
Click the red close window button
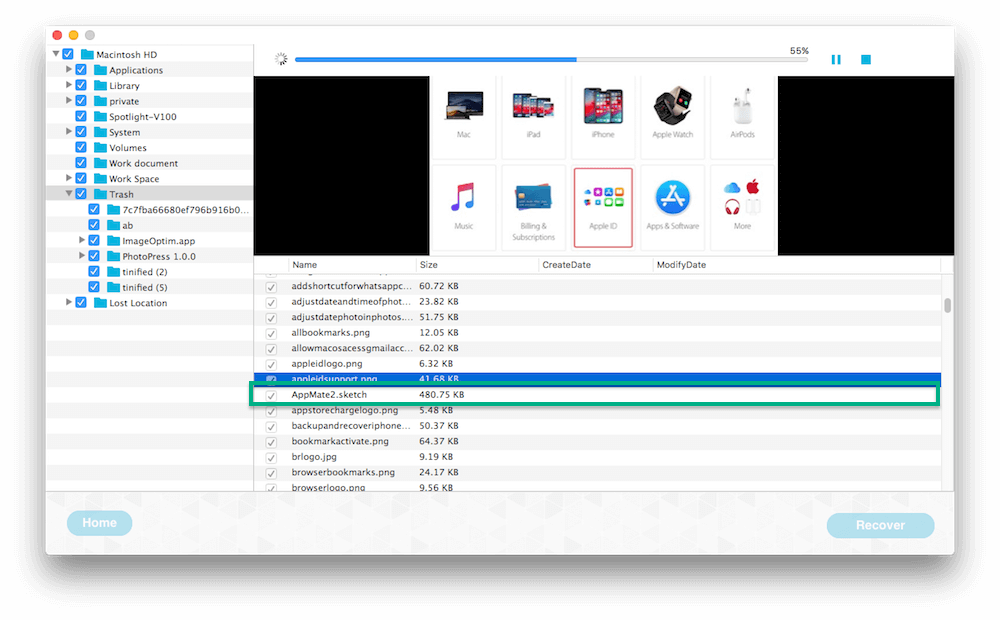click(x=57, y=35)
